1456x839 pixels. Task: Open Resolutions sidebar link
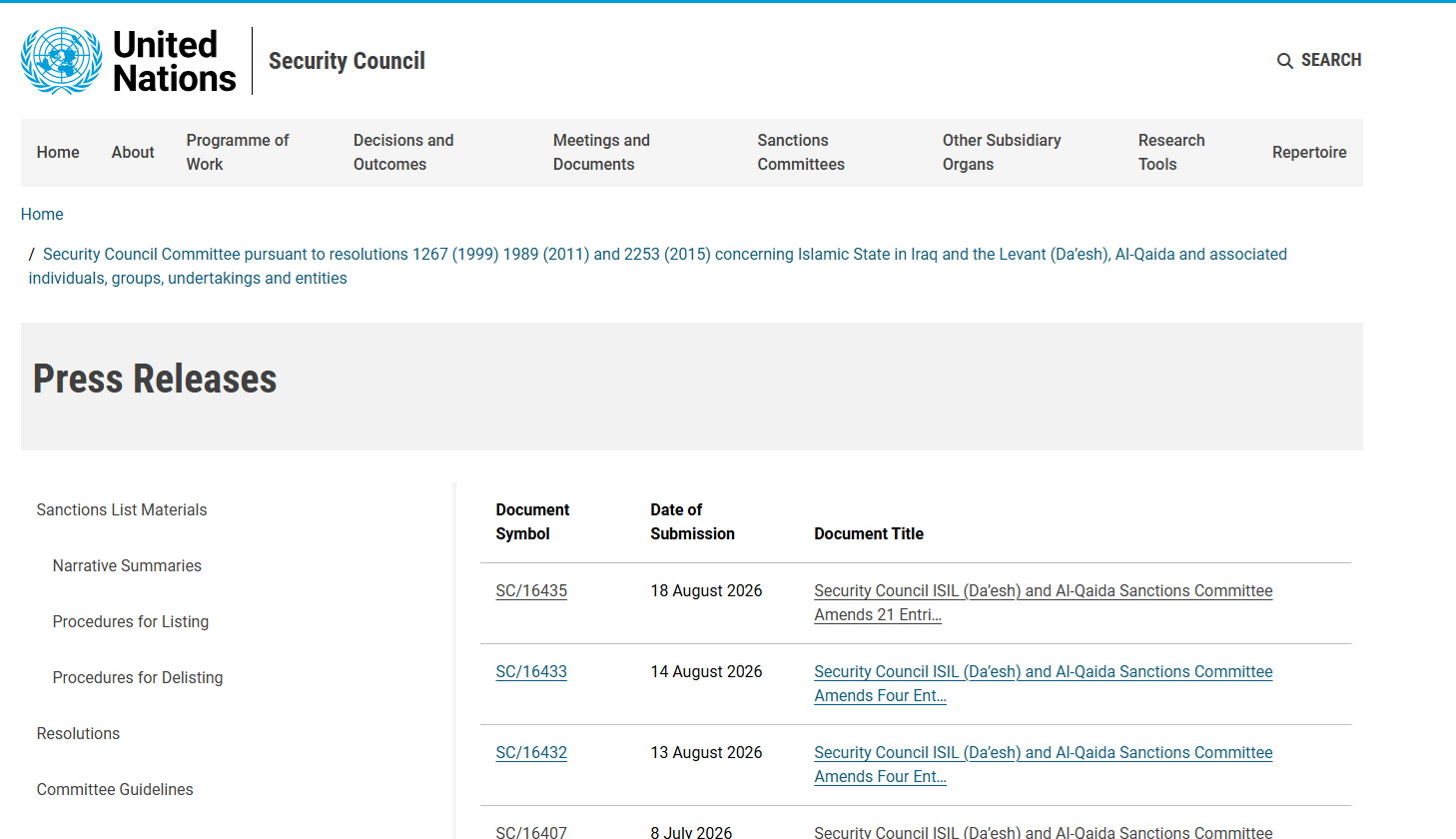(x=78, y=734)
